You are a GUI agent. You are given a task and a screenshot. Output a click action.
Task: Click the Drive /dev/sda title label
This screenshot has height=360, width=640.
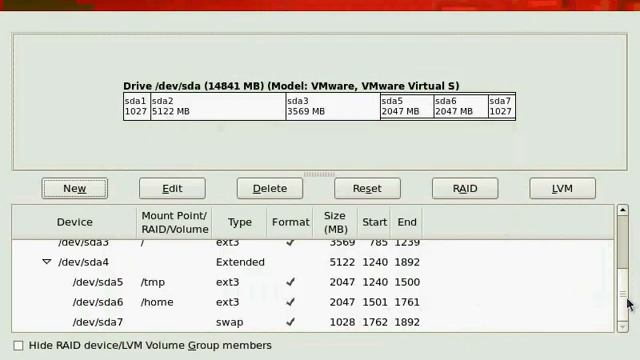[291, 86]
